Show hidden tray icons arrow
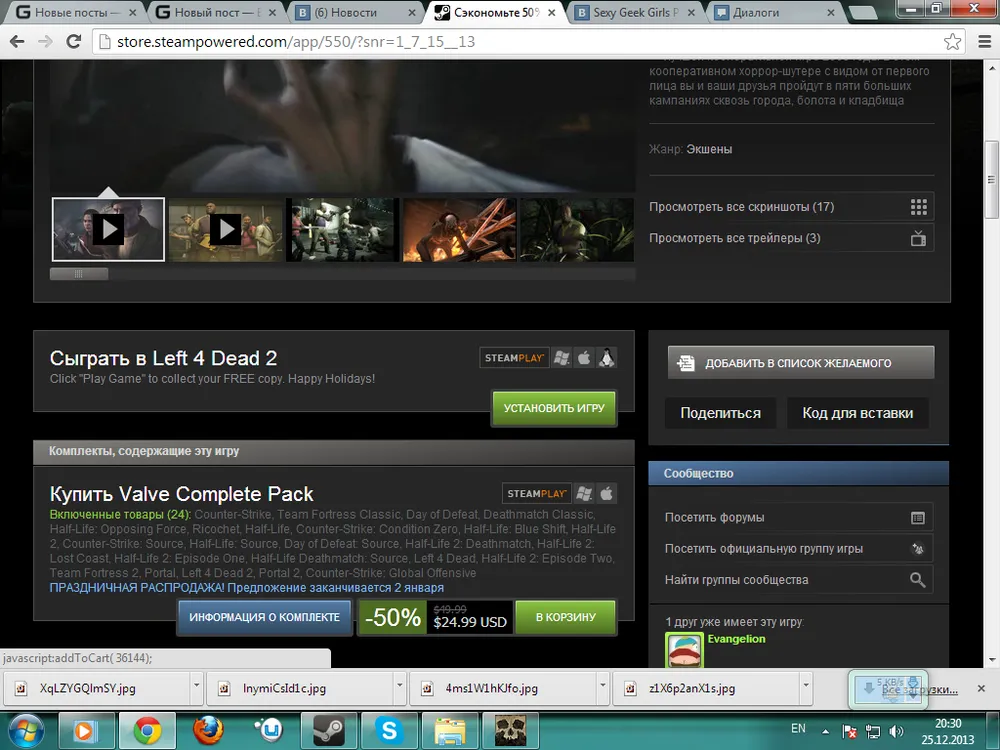Screen dimensions: 1000x750 825,732
